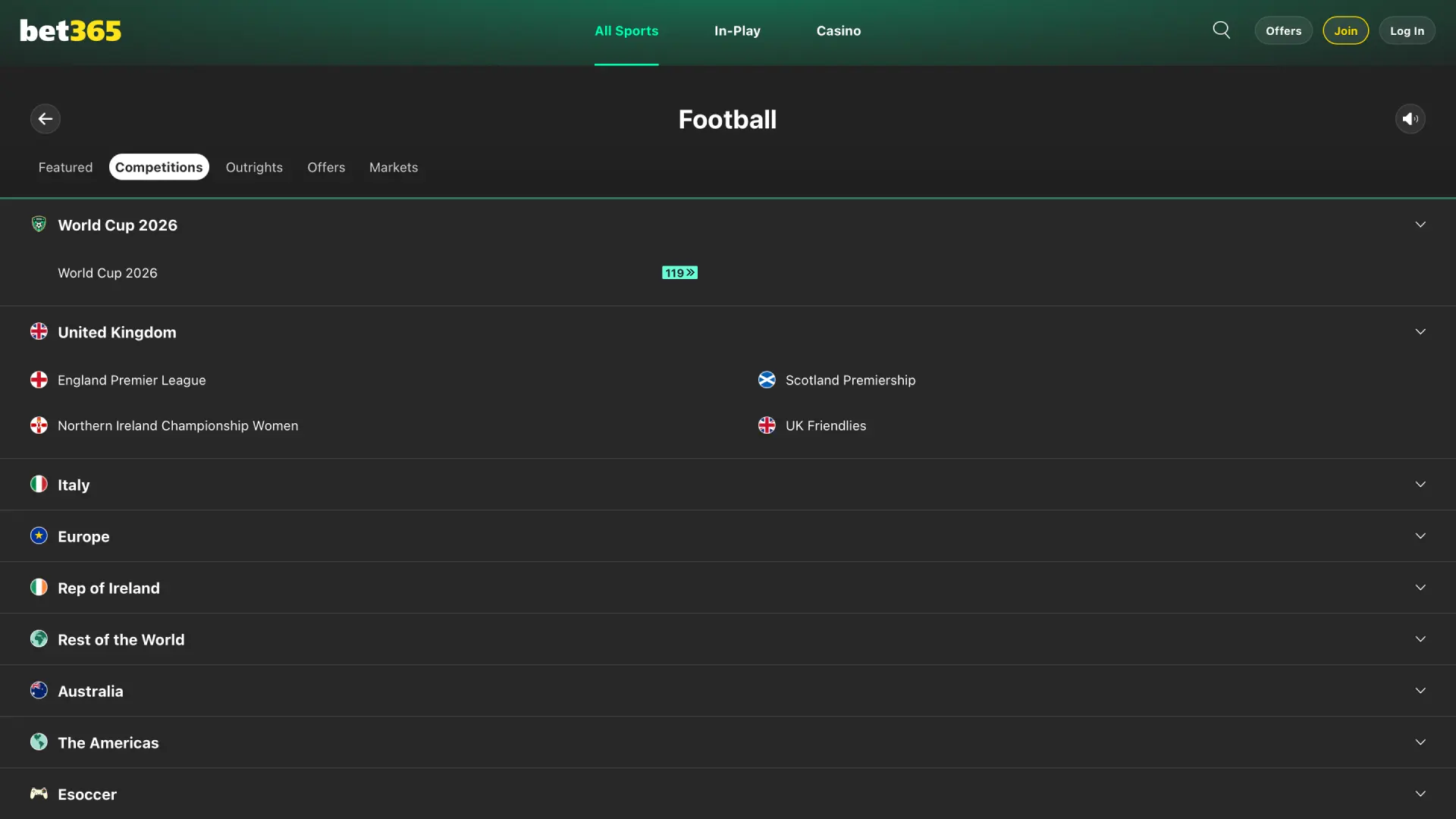The width and height of the screenshot is (1456, 819).
Task: Click the Log In button
Action: click(x=1407, y=31)
